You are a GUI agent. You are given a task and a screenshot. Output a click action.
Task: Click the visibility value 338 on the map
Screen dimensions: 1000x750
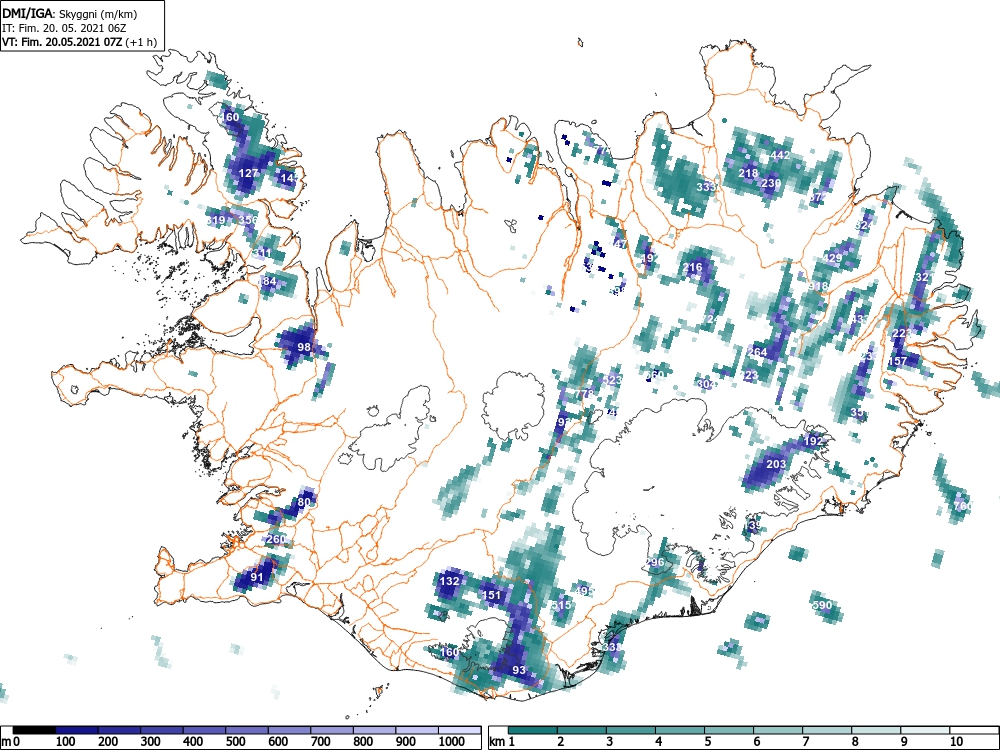[x=612, y=647]
